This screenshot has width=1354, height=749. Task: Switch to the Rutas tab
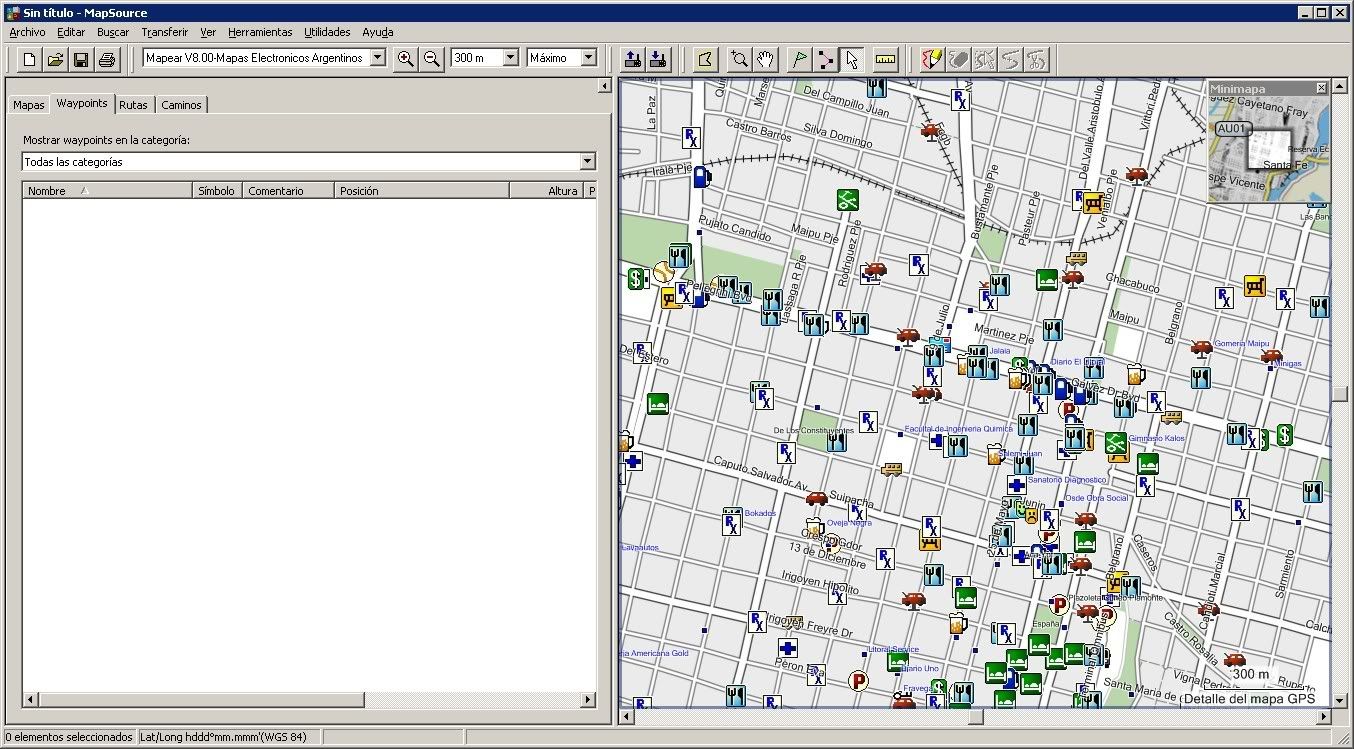(133, 105)
